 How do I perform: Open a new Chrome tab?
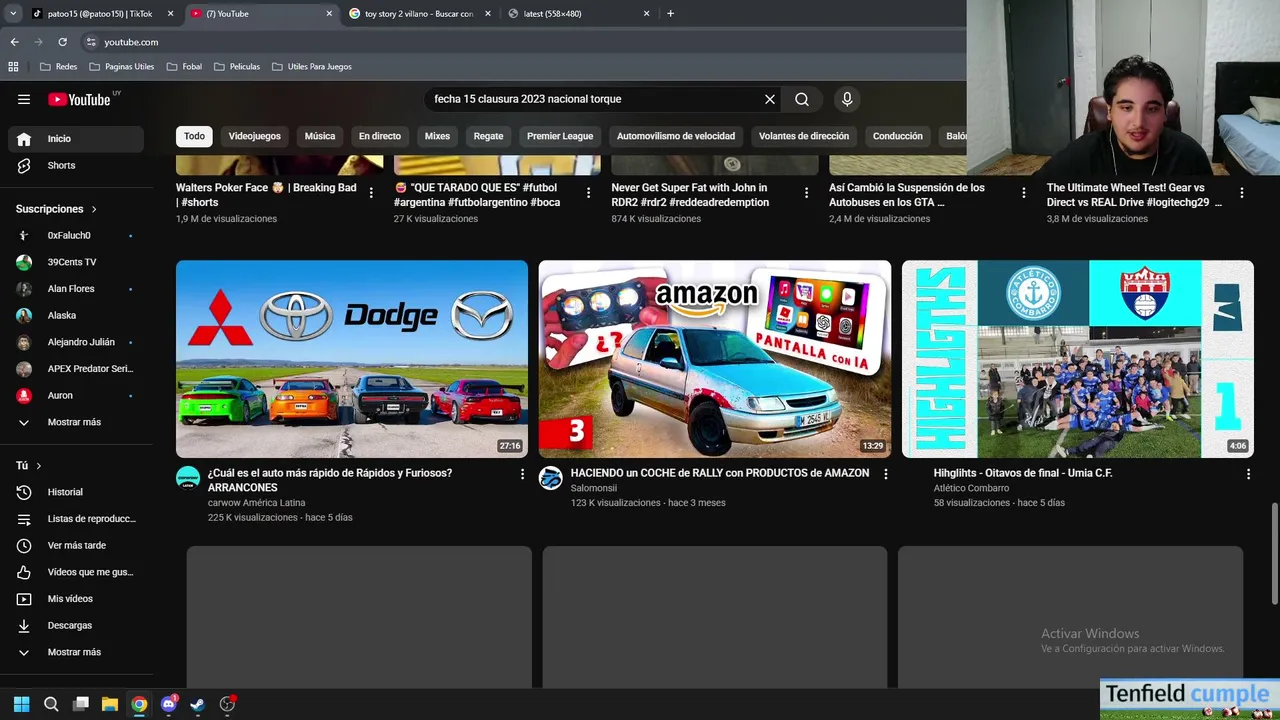pos(670,14)
